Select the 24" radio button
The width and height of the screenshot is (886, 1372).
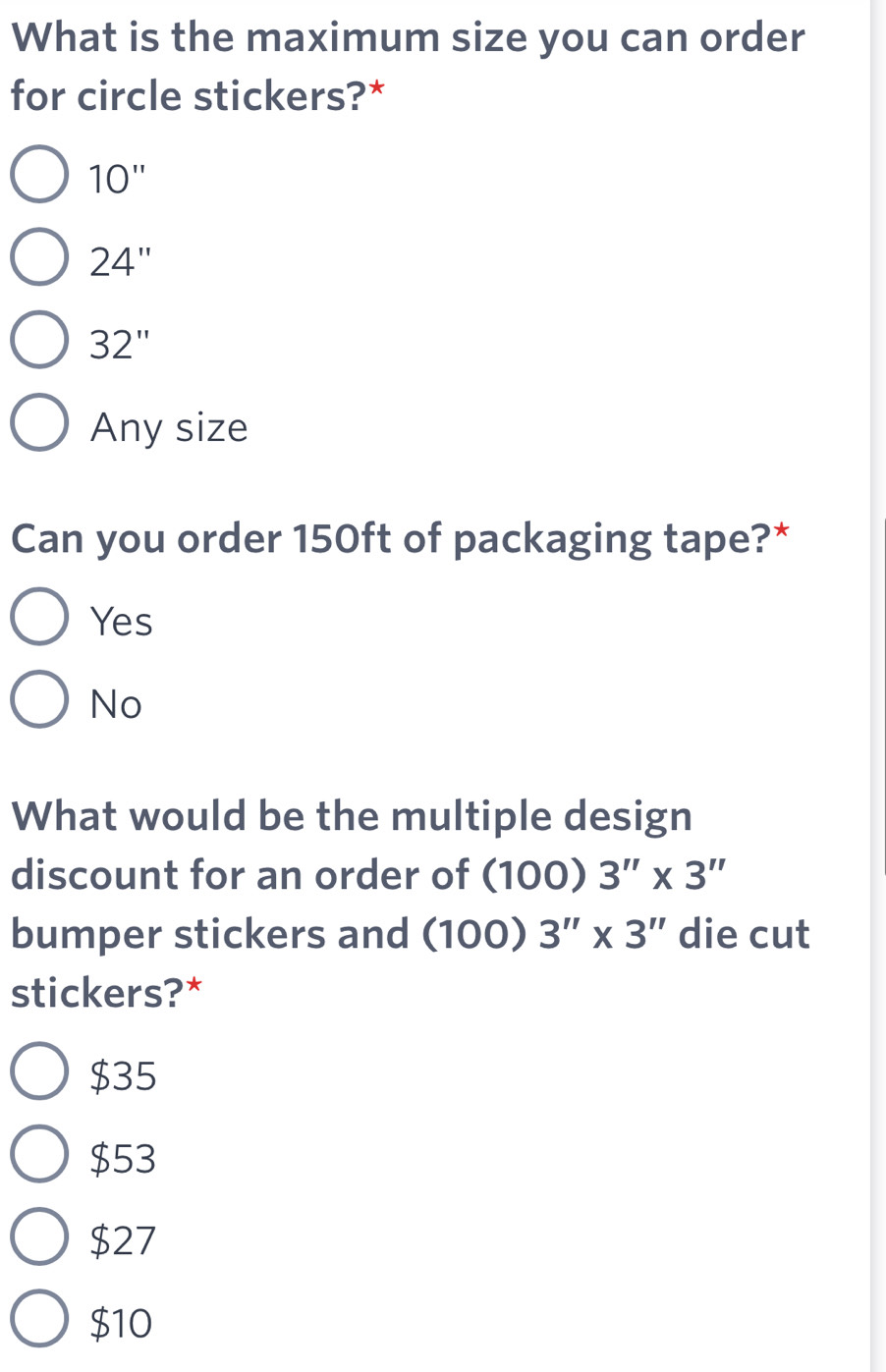pos(39,257)
